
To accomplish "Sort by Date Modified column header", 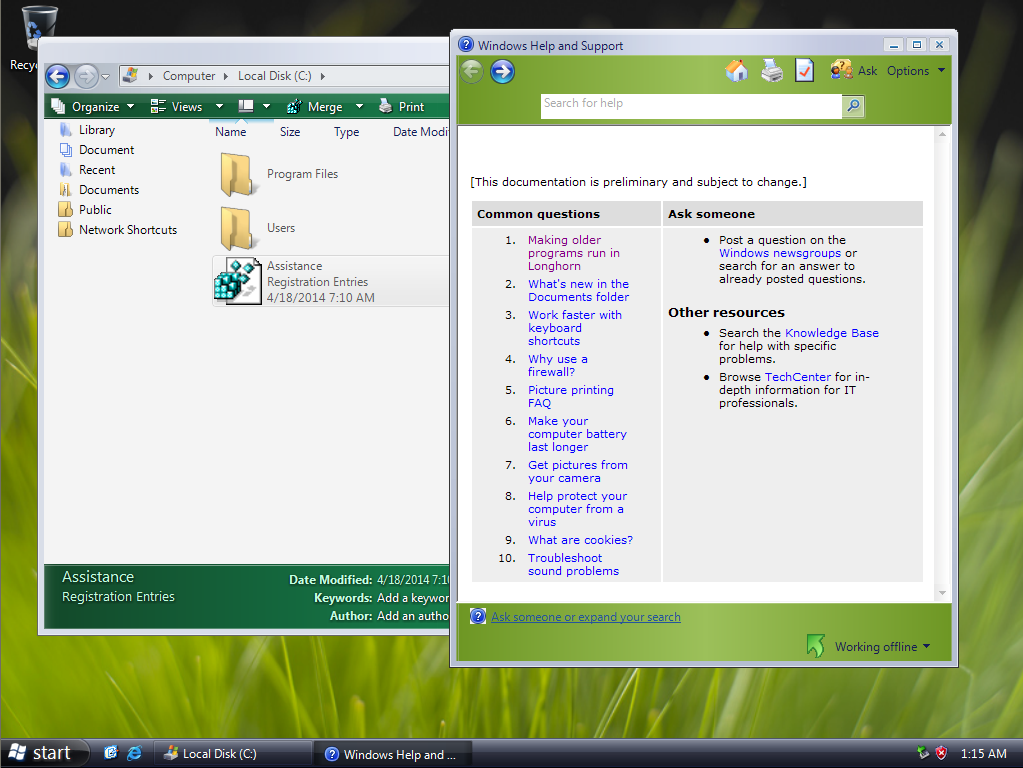I will point(421,132).
